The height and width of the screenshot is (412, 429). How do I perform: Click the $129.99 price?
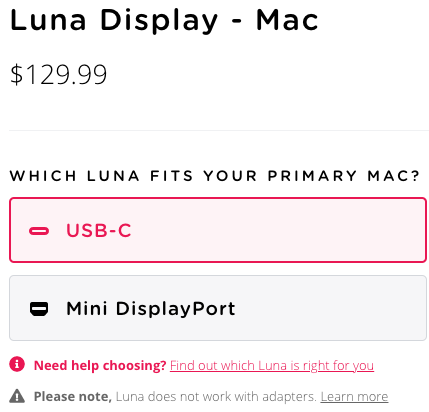click(58, 74)
